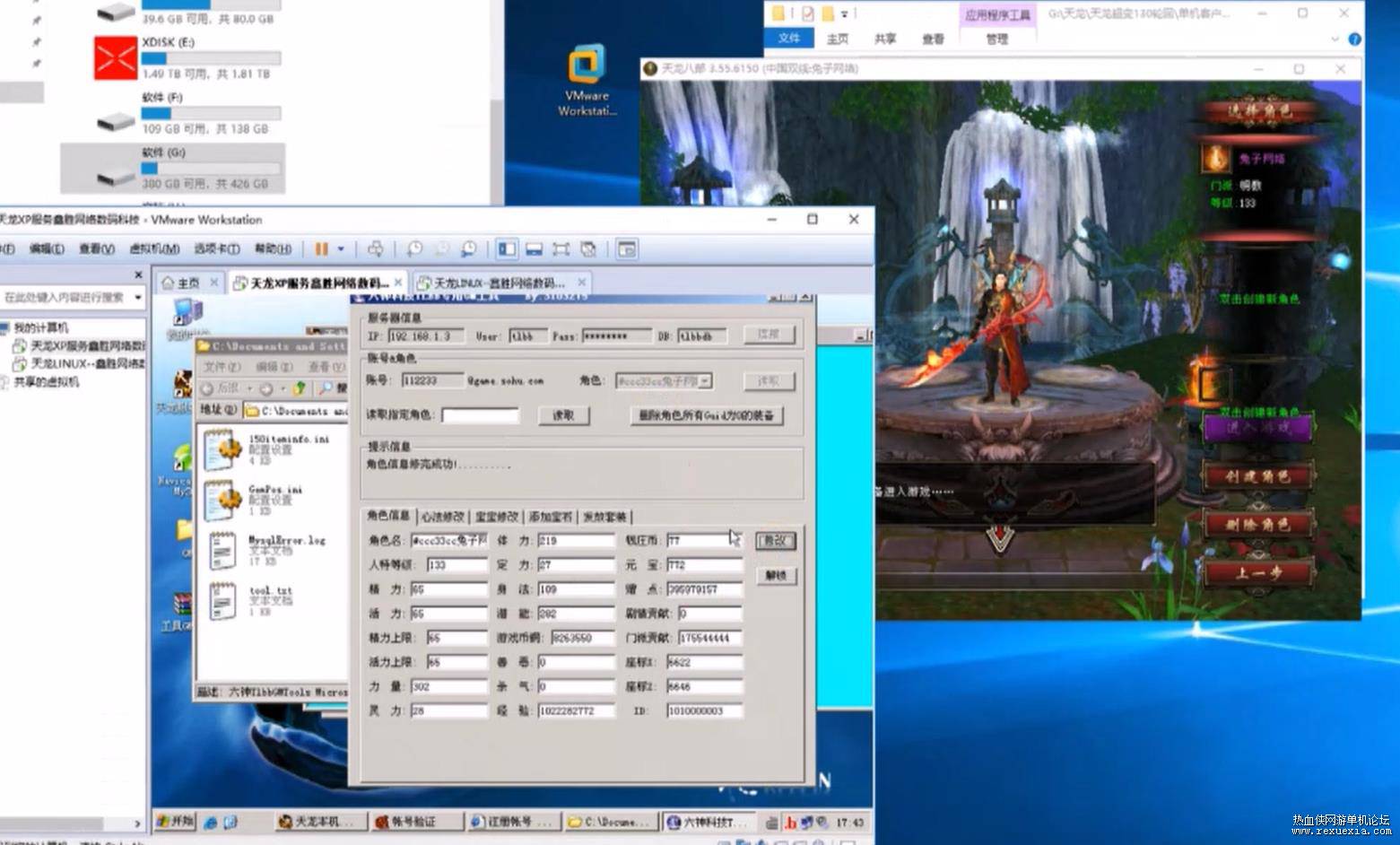This screenshot has width=1400, height=845.
Task: Enter VMware full screen mode icon
Action: click(561, 248)
